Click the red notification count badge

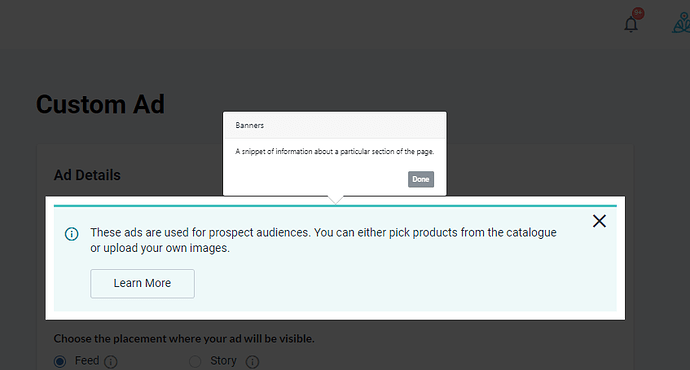(x=638, y=13)
